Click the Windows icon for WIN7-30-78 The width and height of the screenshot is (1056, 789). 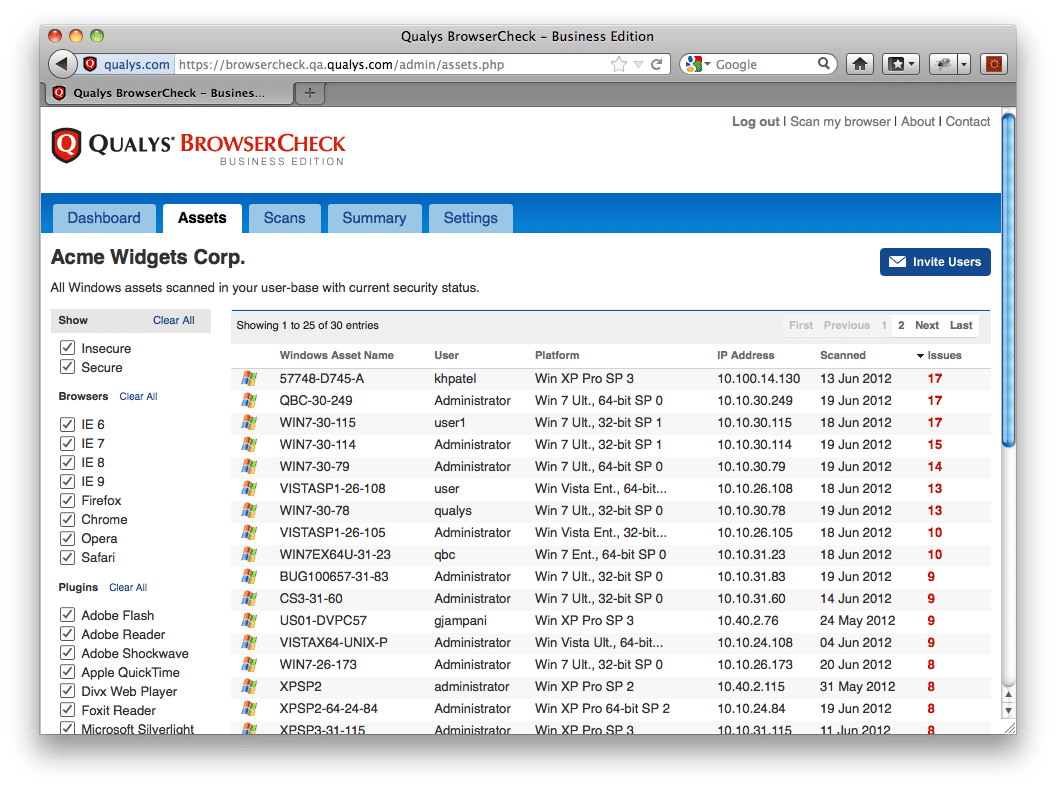249,510
